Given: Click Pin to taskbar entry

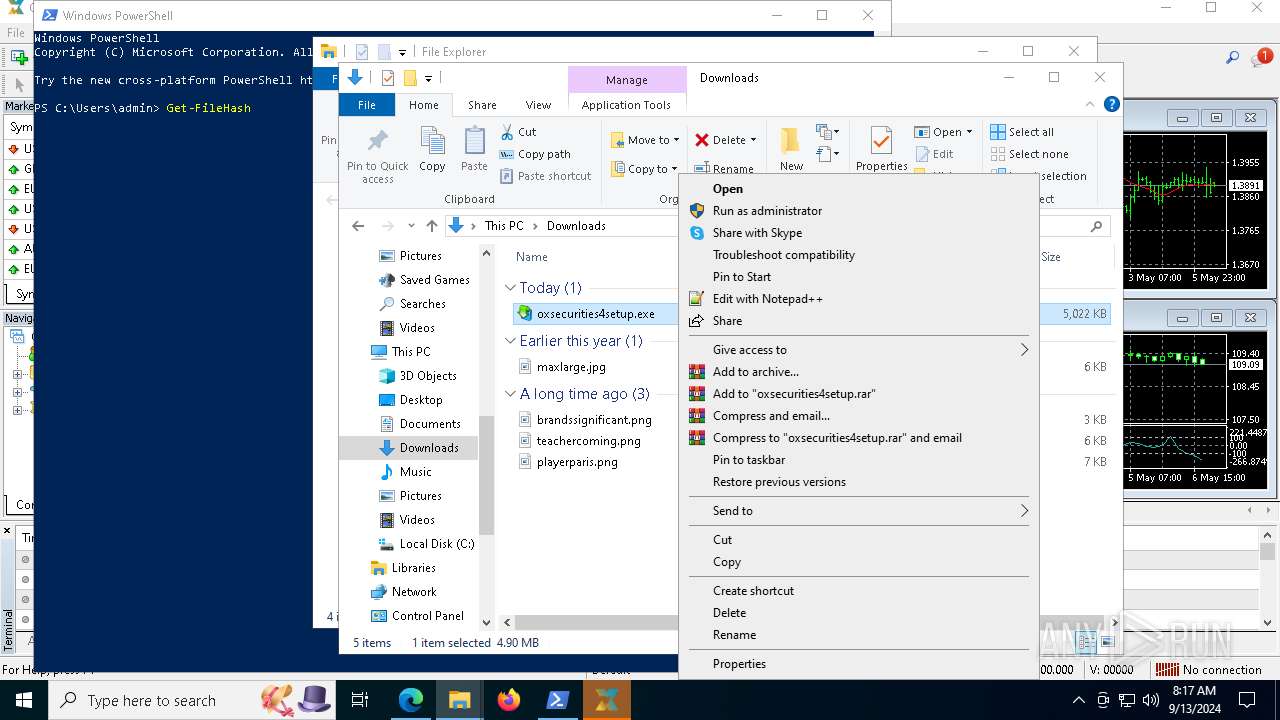Looking at the screenshot, I should point(749,460).
